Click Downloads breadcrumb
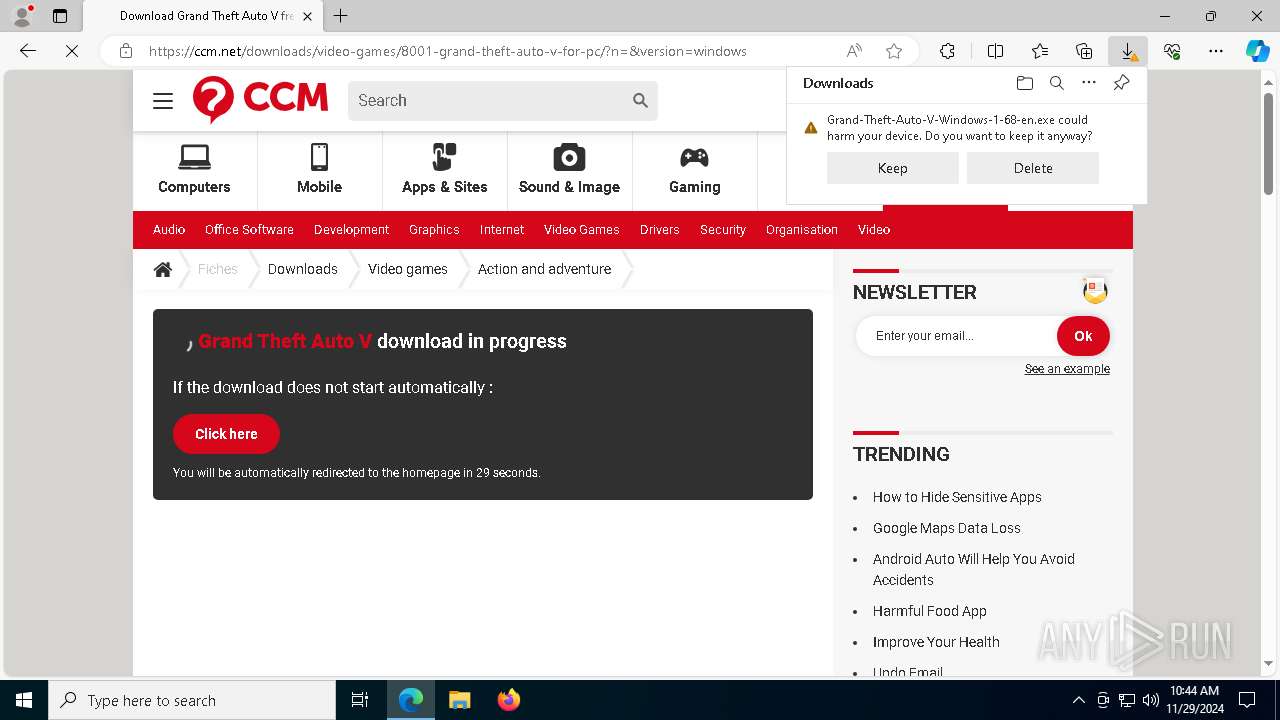 coord(303,269)
